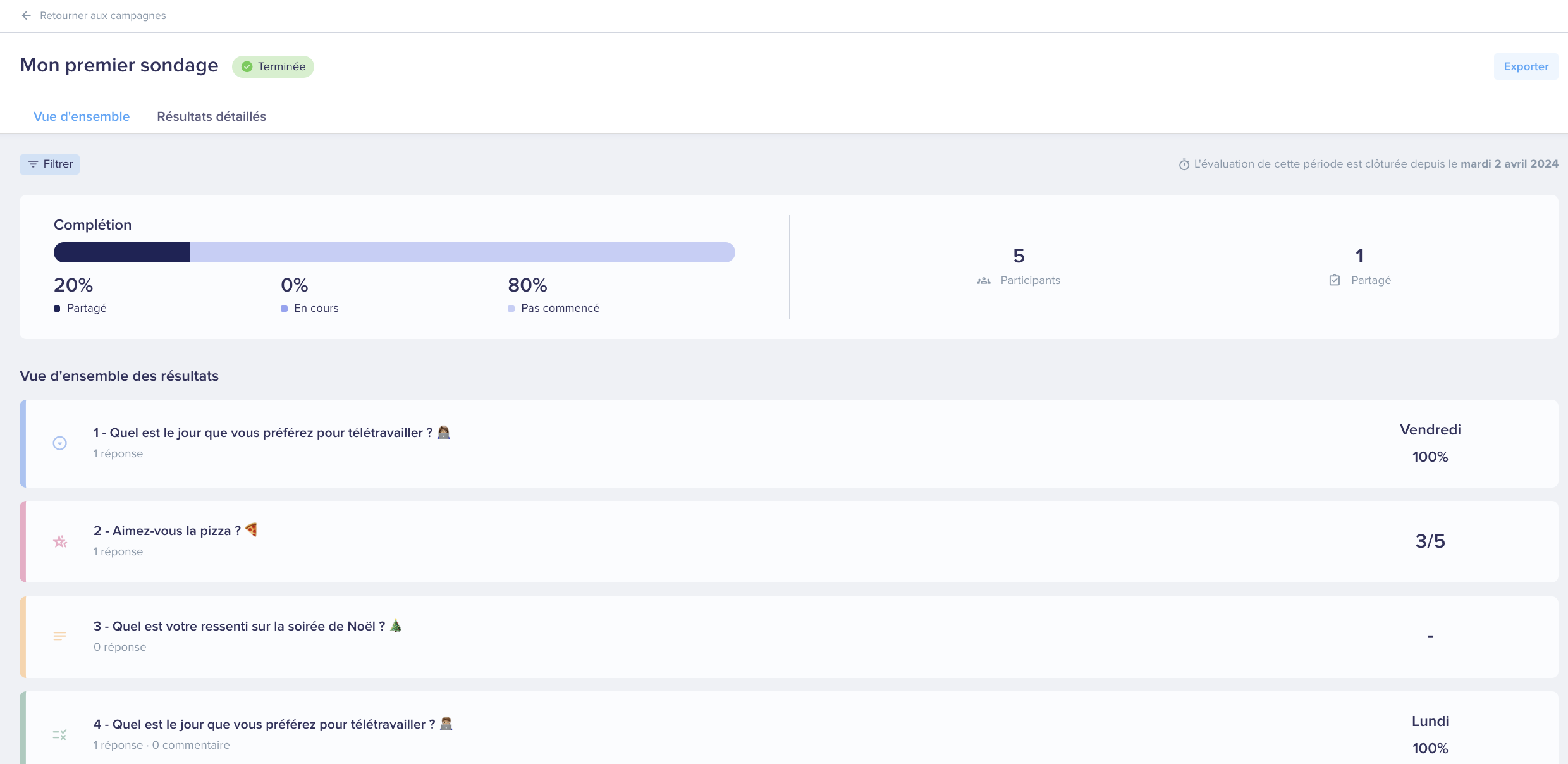The height and width of the screenshot is (764, 1568).
Task: Open question 2 'Aimez-vous la pizza ?'
Action: 789,542
